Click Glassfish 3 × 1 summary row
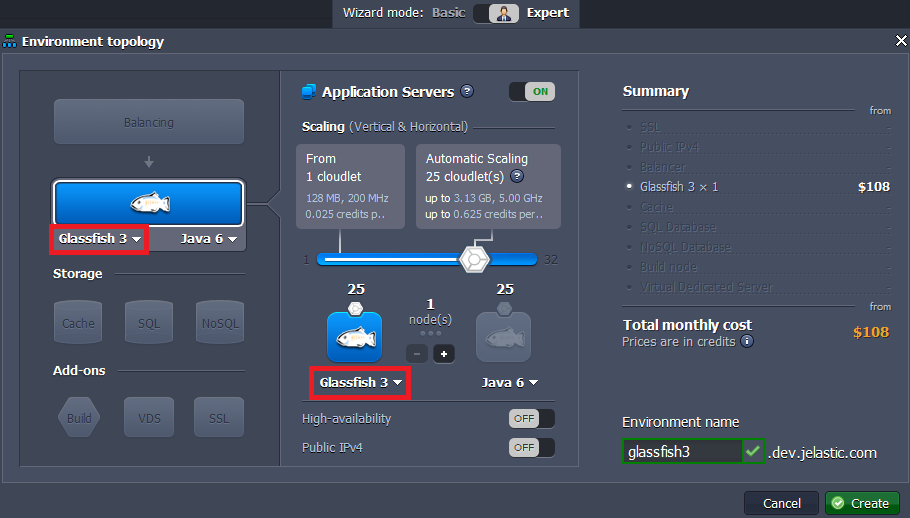Viewport: 910px width, 518px height. (759, 187)
